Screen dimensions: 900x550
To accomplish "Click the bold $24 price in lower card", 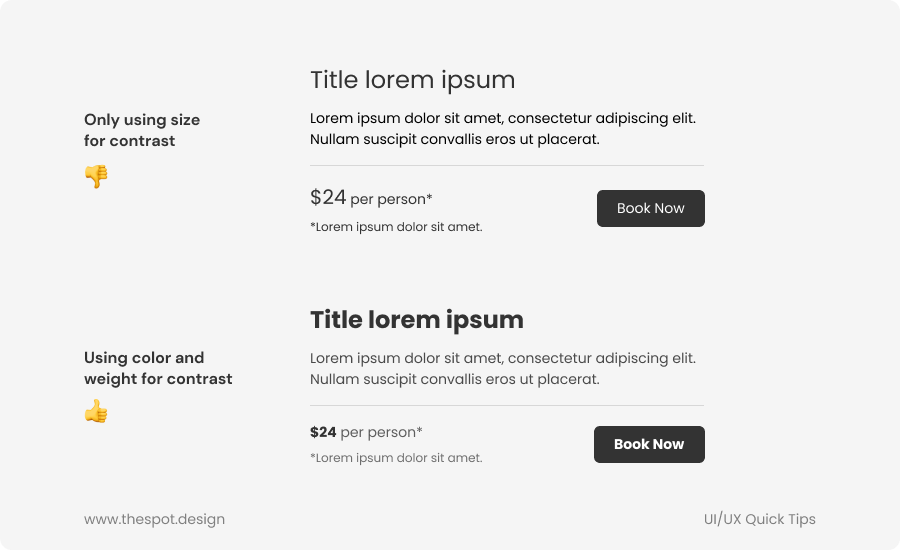I will click(323, 432).
